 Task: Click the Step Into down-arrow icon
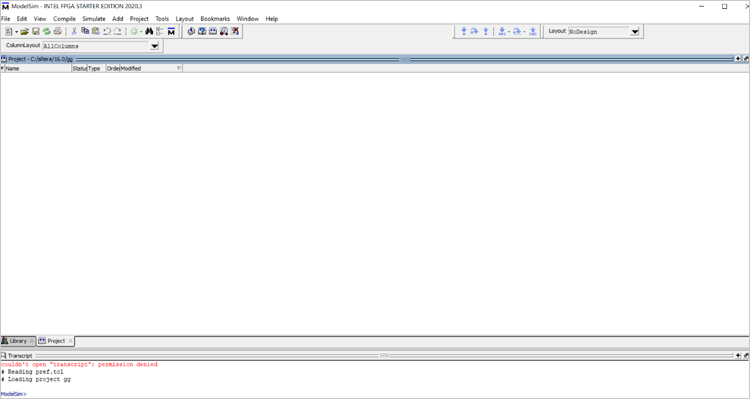[x=463, y=31]
